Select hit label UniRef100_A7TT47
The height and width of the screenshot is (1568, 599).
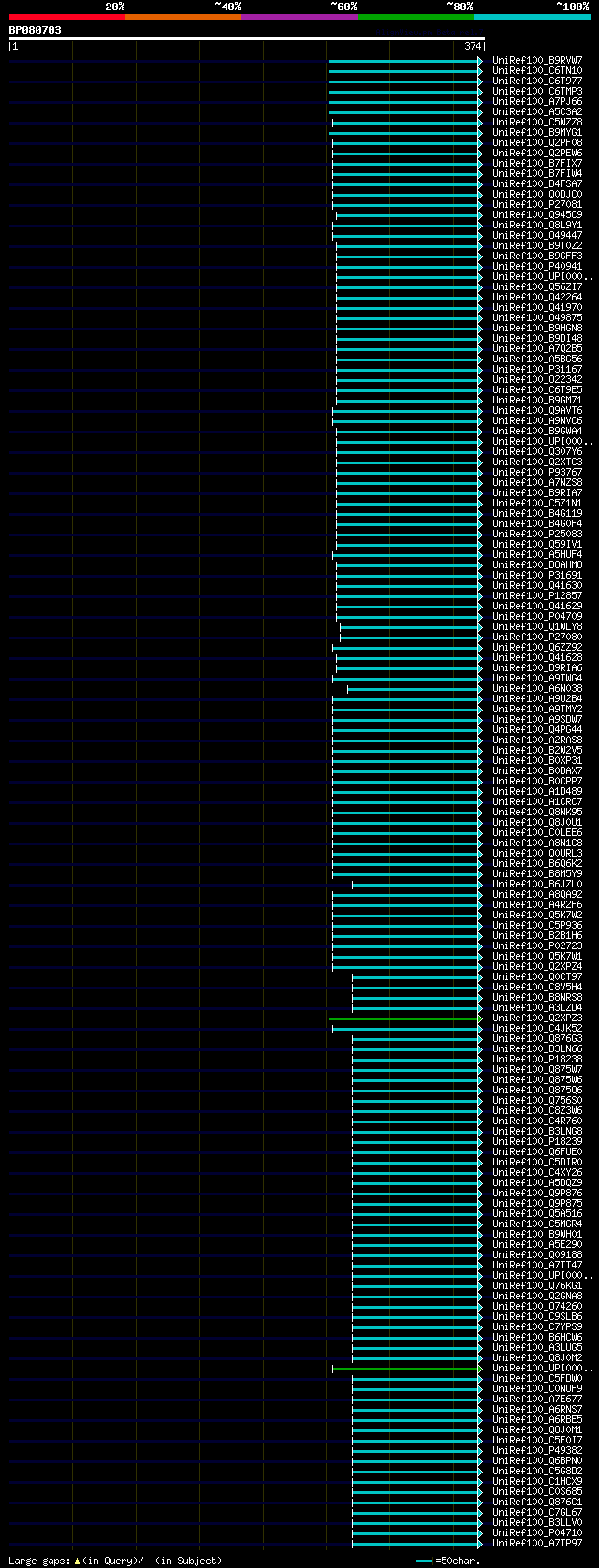(537, 1266)
